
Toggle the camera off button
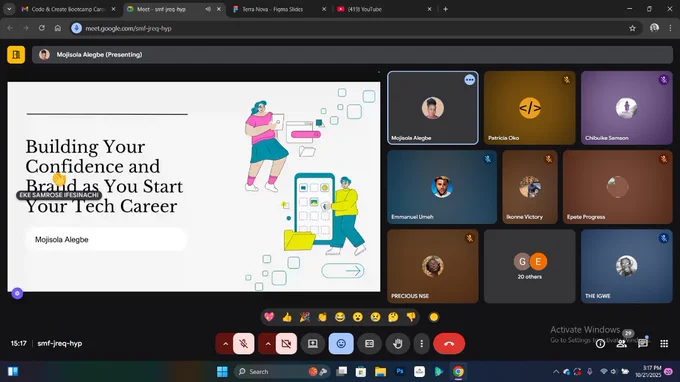286,344
